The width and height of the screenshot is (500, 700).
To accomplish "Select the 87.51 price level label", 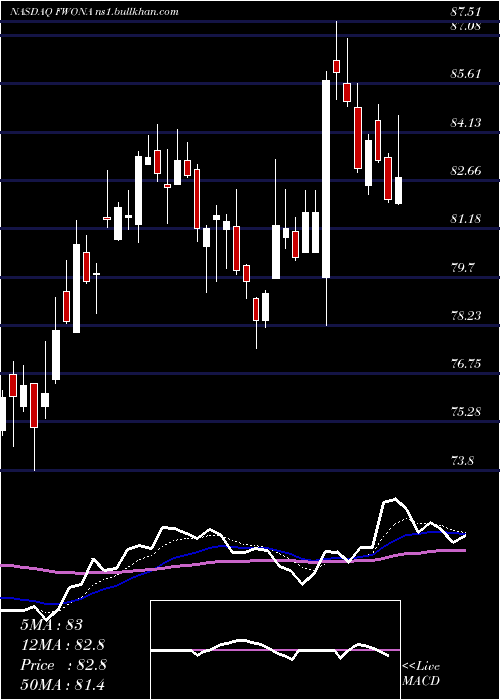I will click(x=465, y=12).
